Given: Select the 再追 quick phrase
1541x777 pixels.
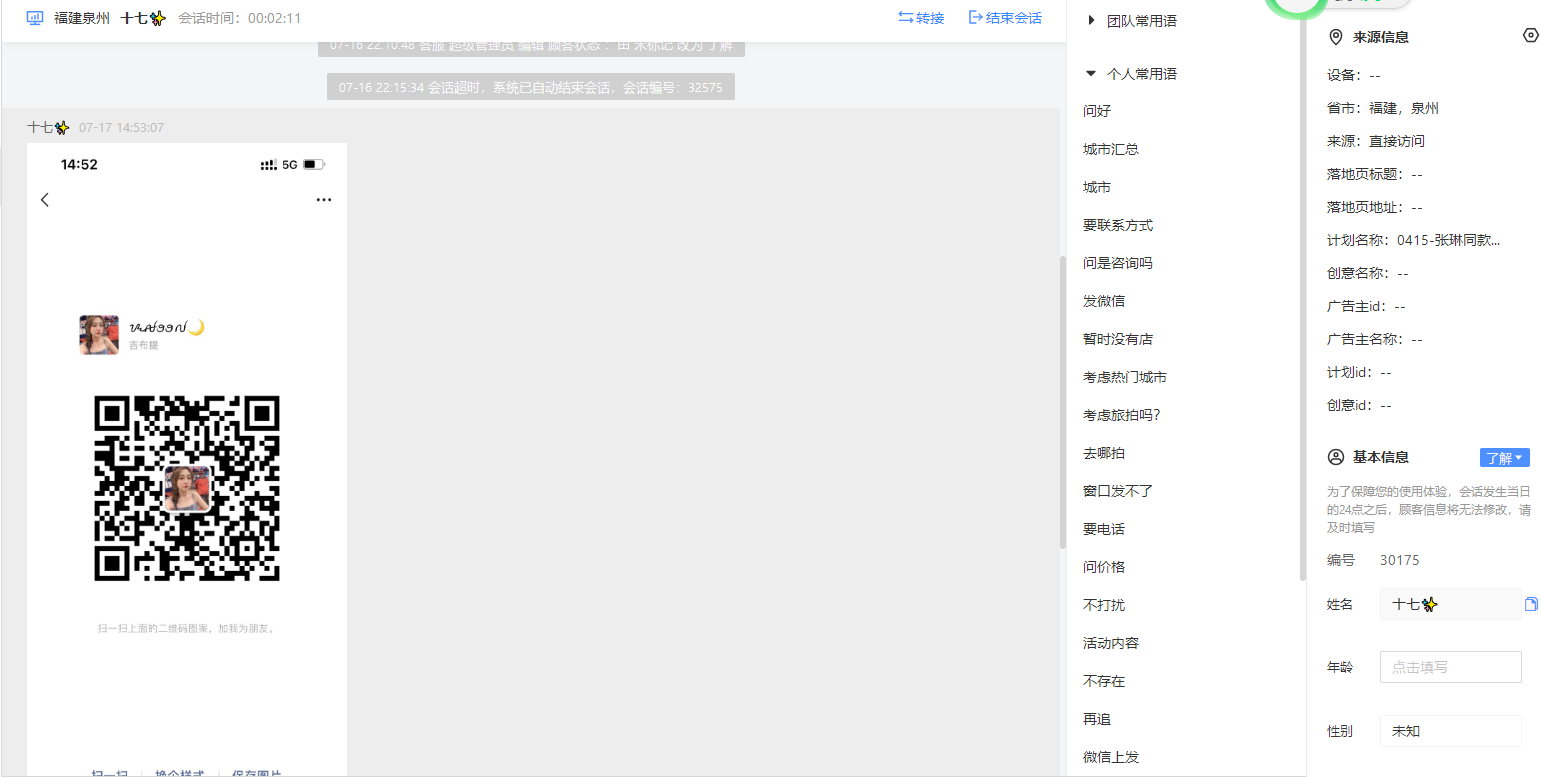Looking at the screenshot, I should click(x=1097, y=719).
